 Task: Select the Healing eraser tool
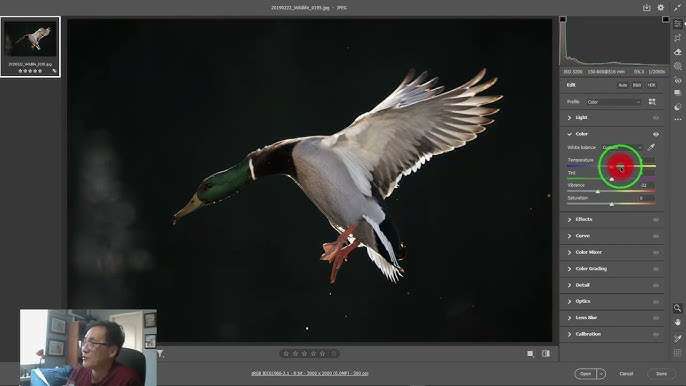tap(678, 52)
